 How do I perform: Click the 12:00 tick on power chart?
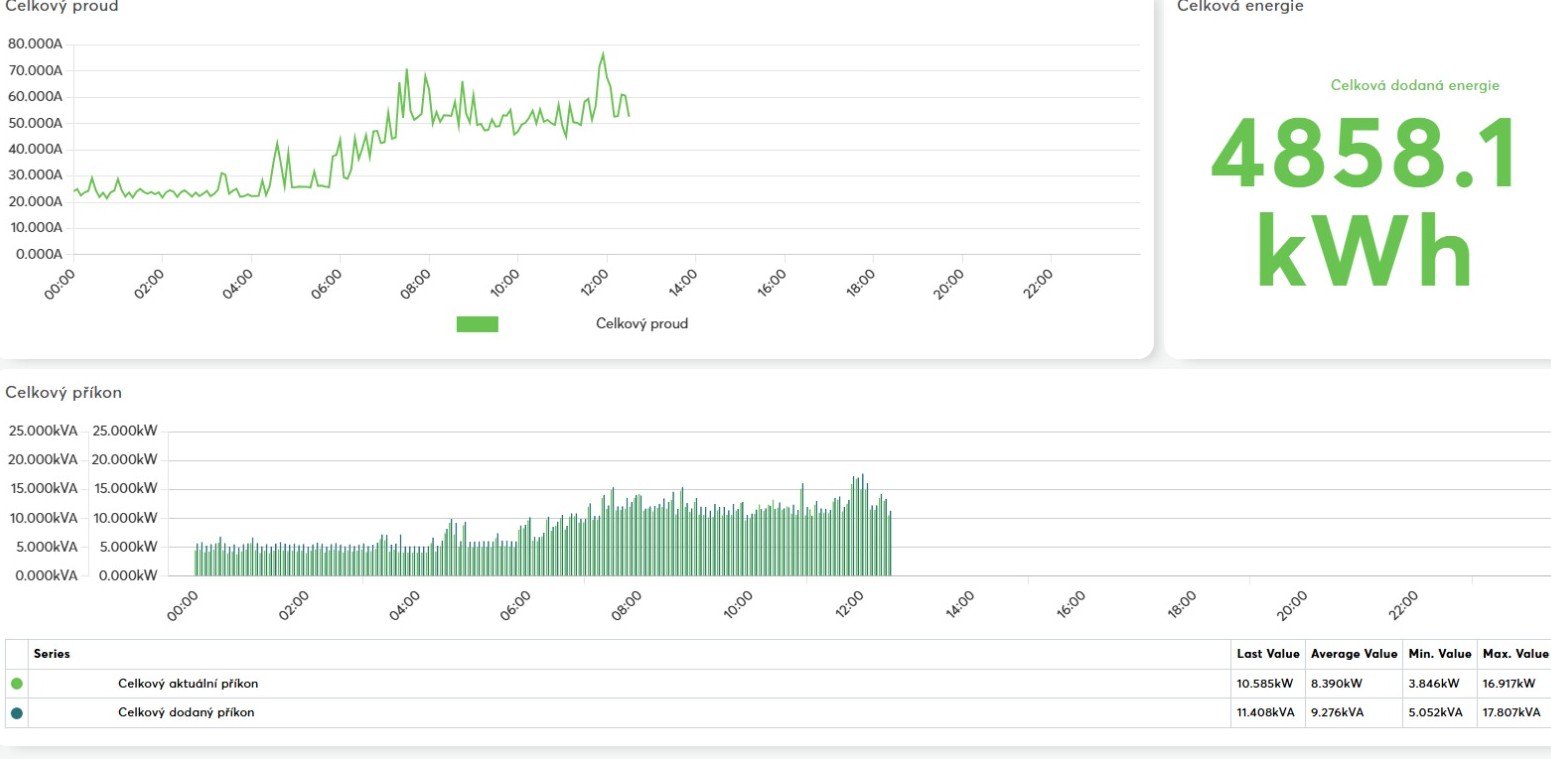pyautogui.click(x=848, y=604)
